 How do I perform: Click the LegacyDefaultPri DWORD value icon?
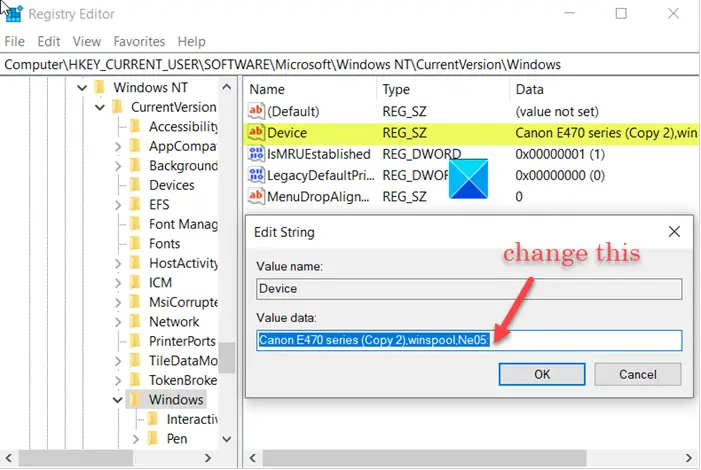point(256,175)
